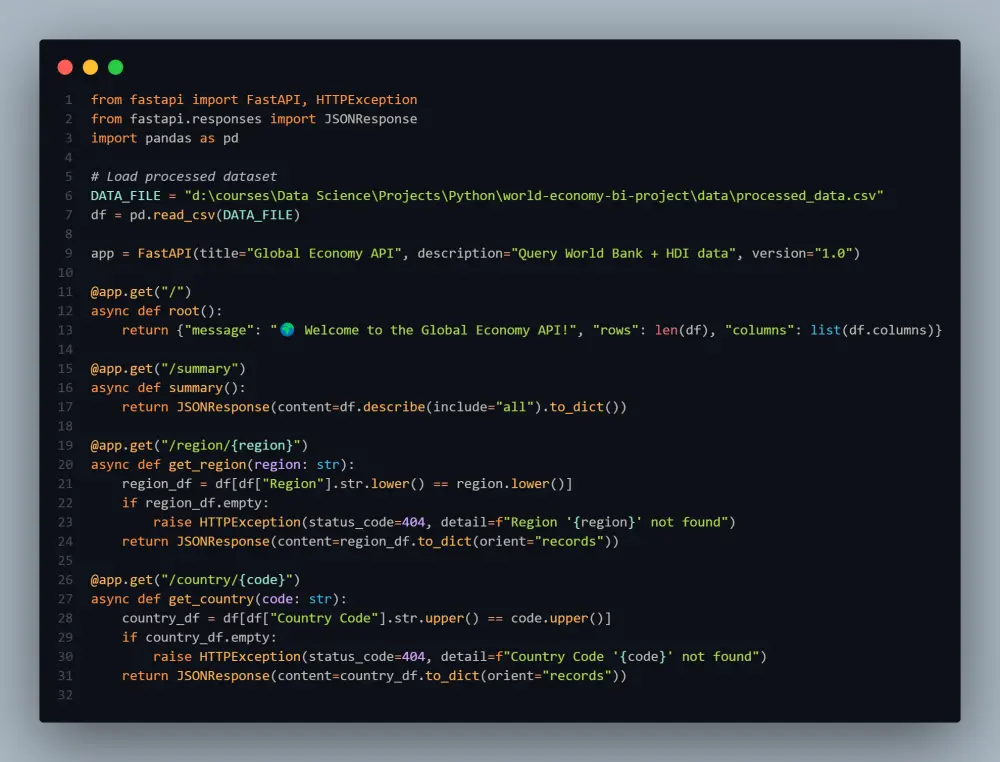The height and width of the screenshot is (762, 1000).
Task: Click 'import pandas as pd' line
Action: coord(165,138)
